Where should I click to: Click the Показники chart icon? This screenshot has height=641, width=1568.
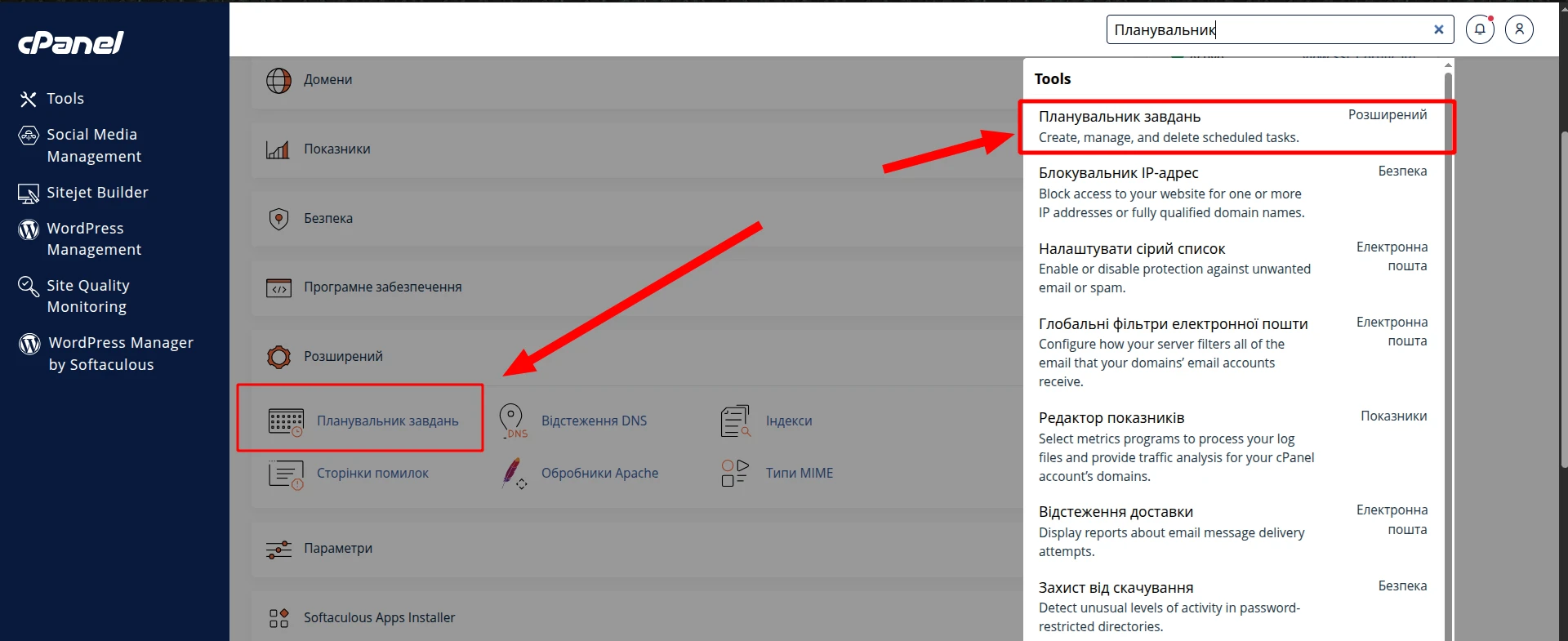278,149
